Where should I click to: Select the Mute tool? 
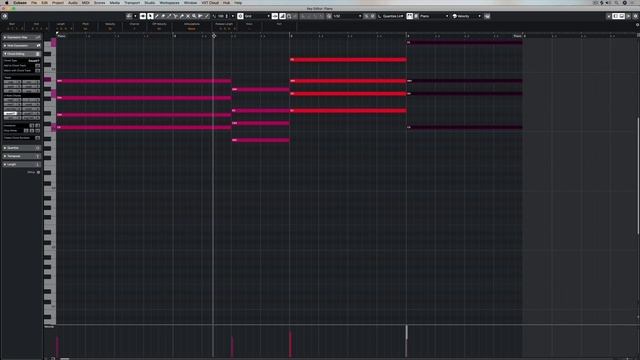click(188, 16)
